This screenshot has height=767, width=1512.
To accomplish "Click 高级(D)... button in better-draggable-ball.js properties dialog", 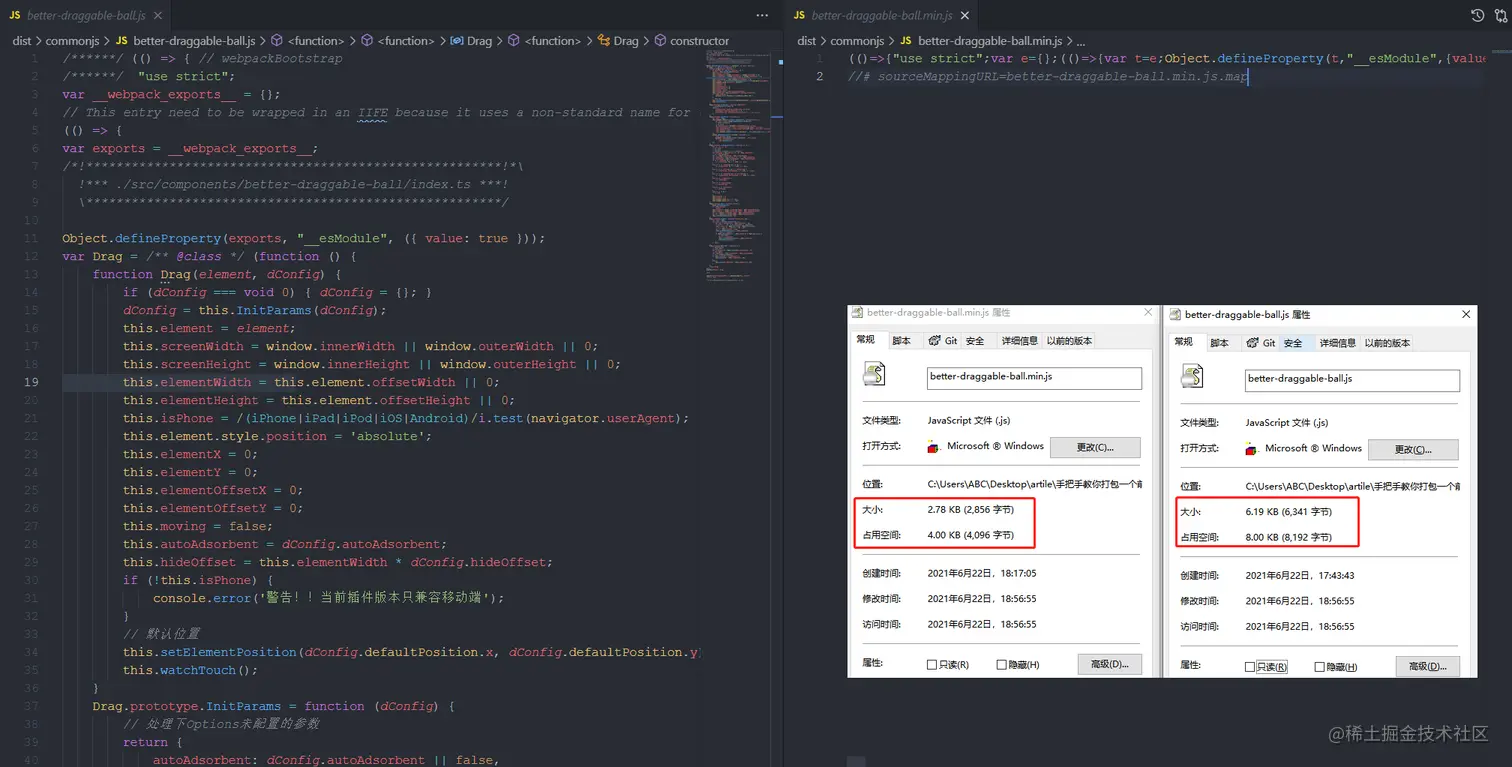I will coord(1427,666).
